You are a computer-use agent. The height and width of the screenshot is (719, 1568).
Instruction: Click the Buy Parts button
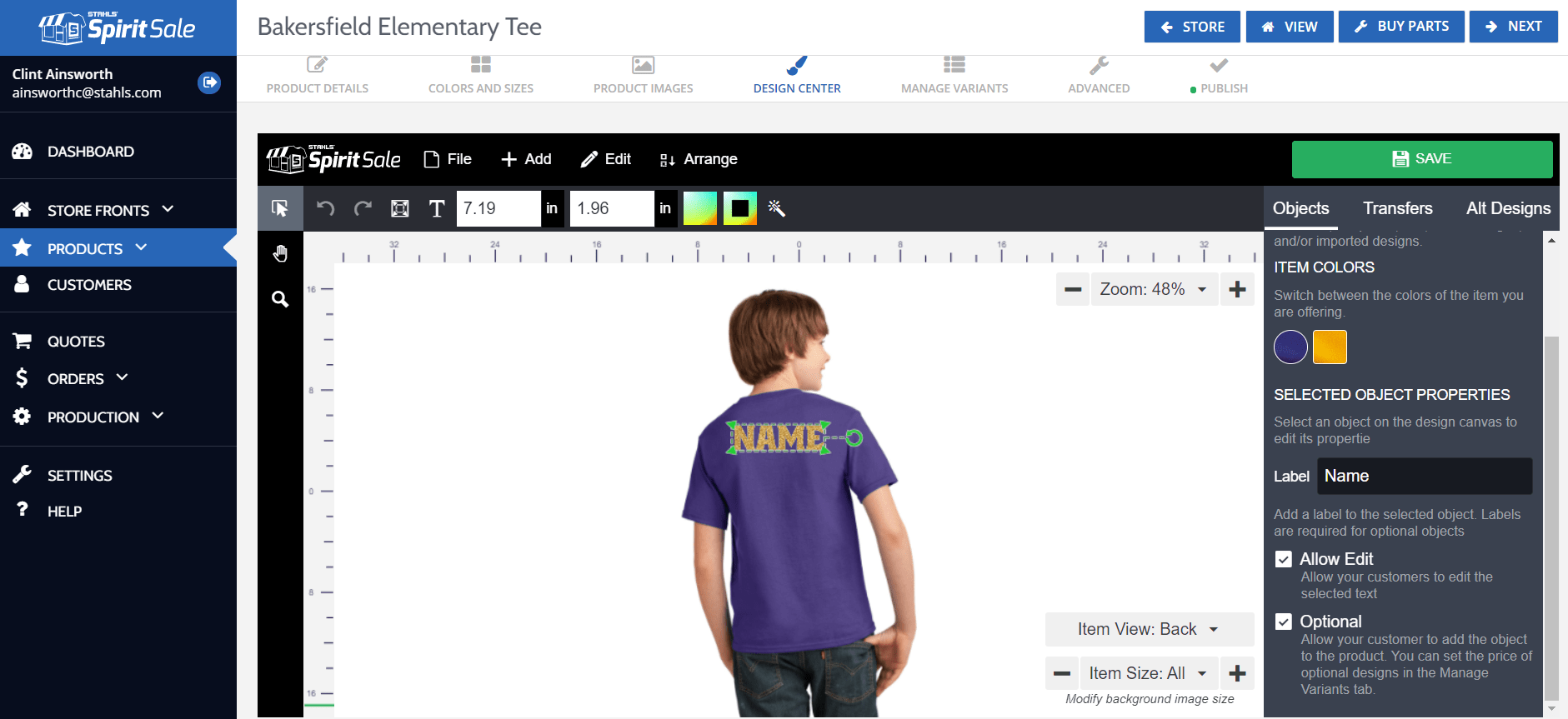1401,27
